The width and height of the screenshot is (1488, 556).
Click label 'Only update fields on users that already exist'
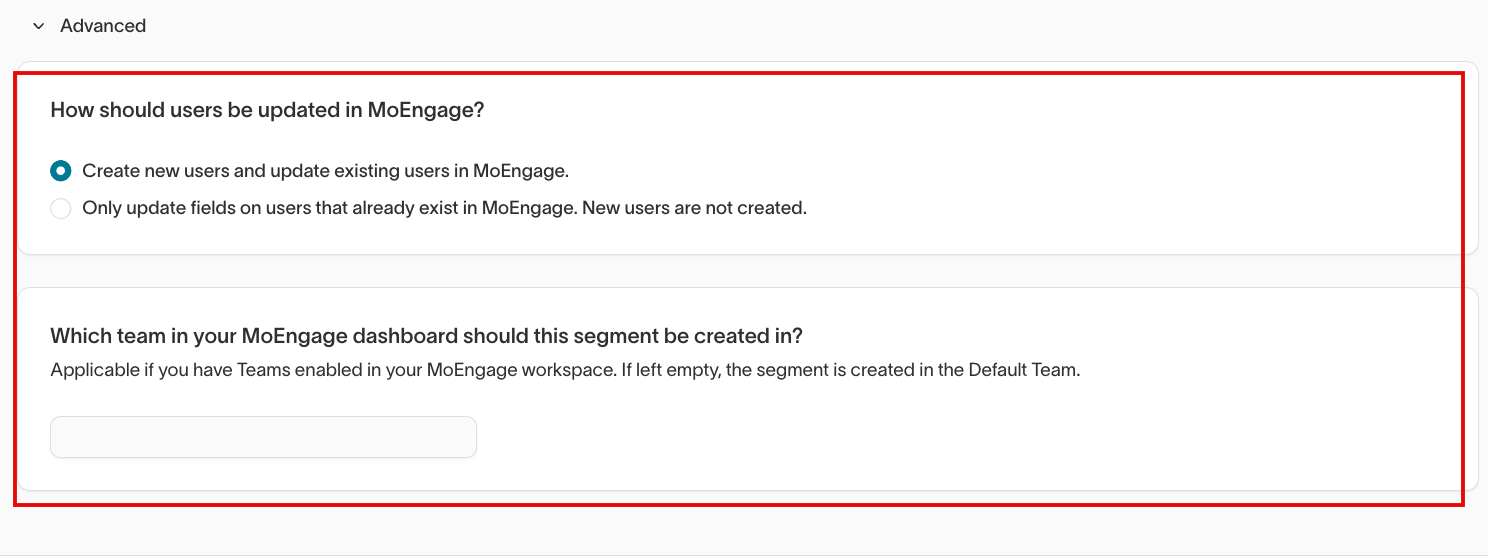444,209
